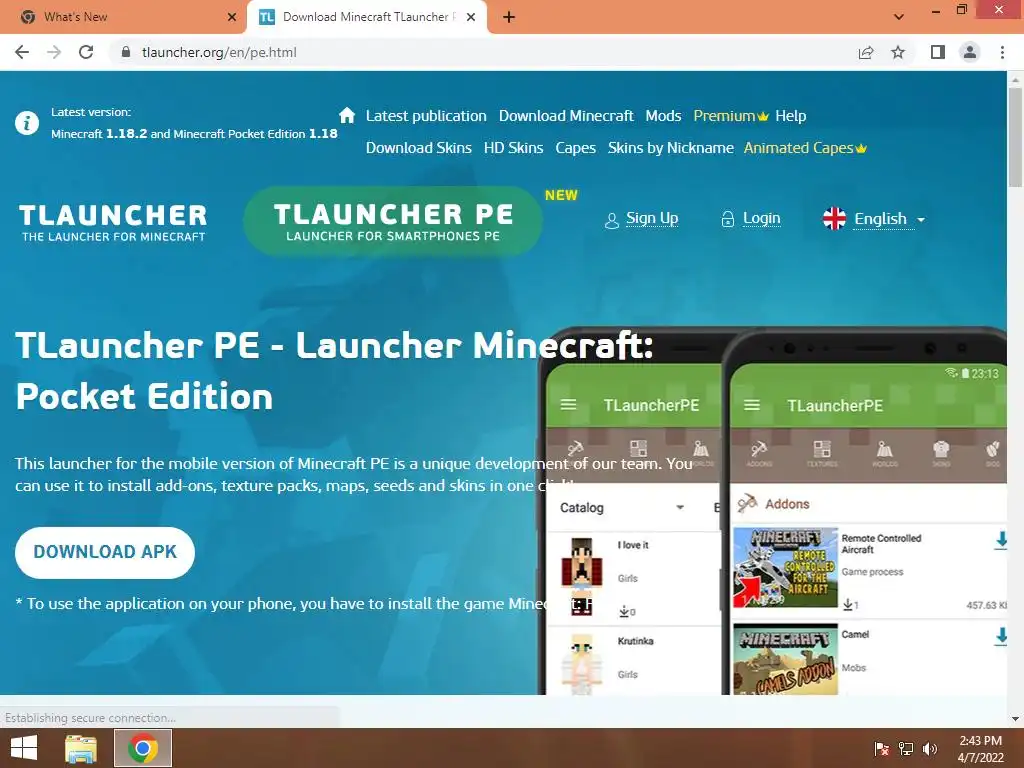Click the Action Center flag tray icon
Viewport: 1024px width, 768px height.
tap(882, 749)
